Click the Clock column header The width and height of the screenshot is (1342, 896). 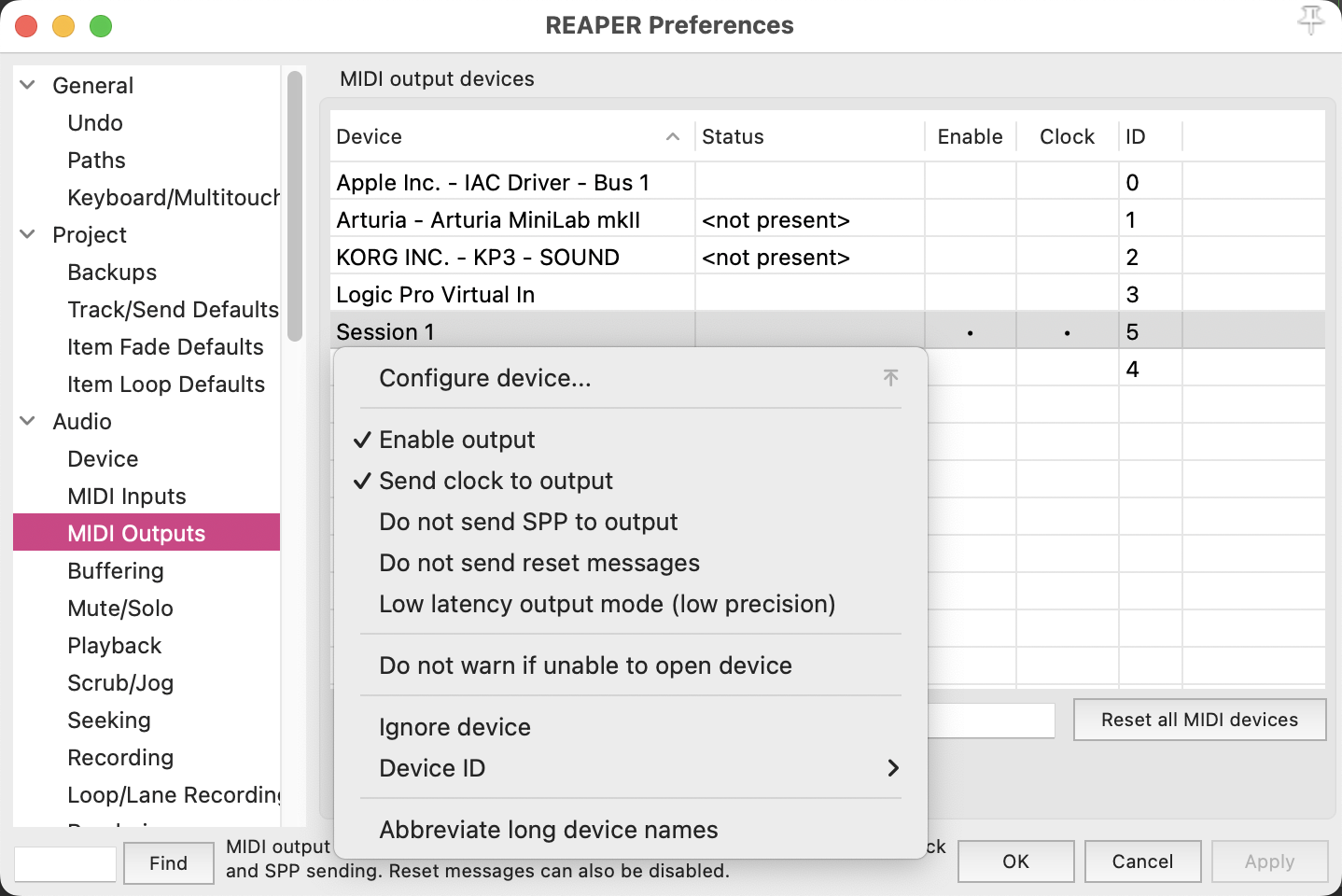pyautogui.click(x=1068, y=136)
